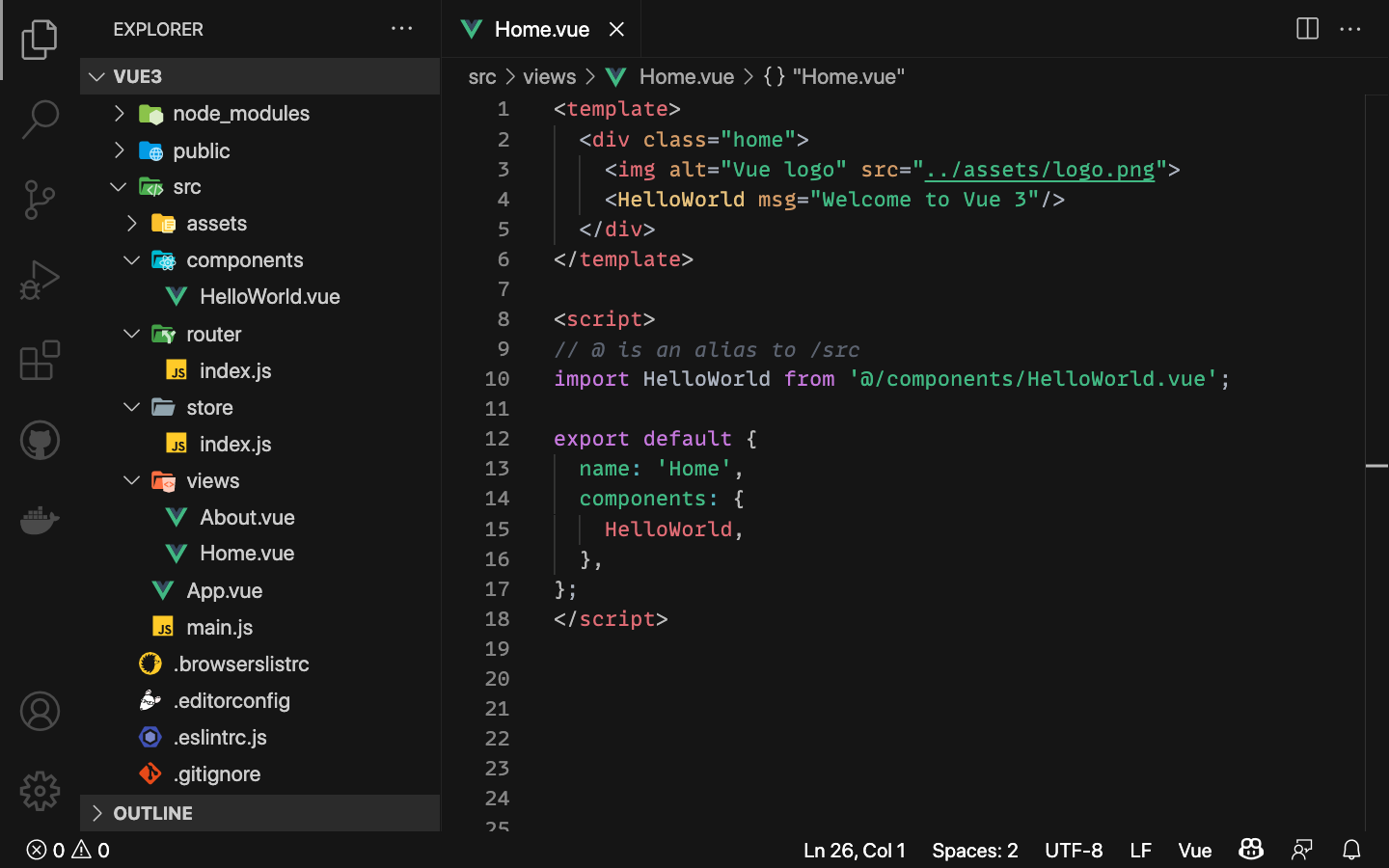Toggle the Accounts panel
The image size is (1389, 868).
[x=40, y=711]
